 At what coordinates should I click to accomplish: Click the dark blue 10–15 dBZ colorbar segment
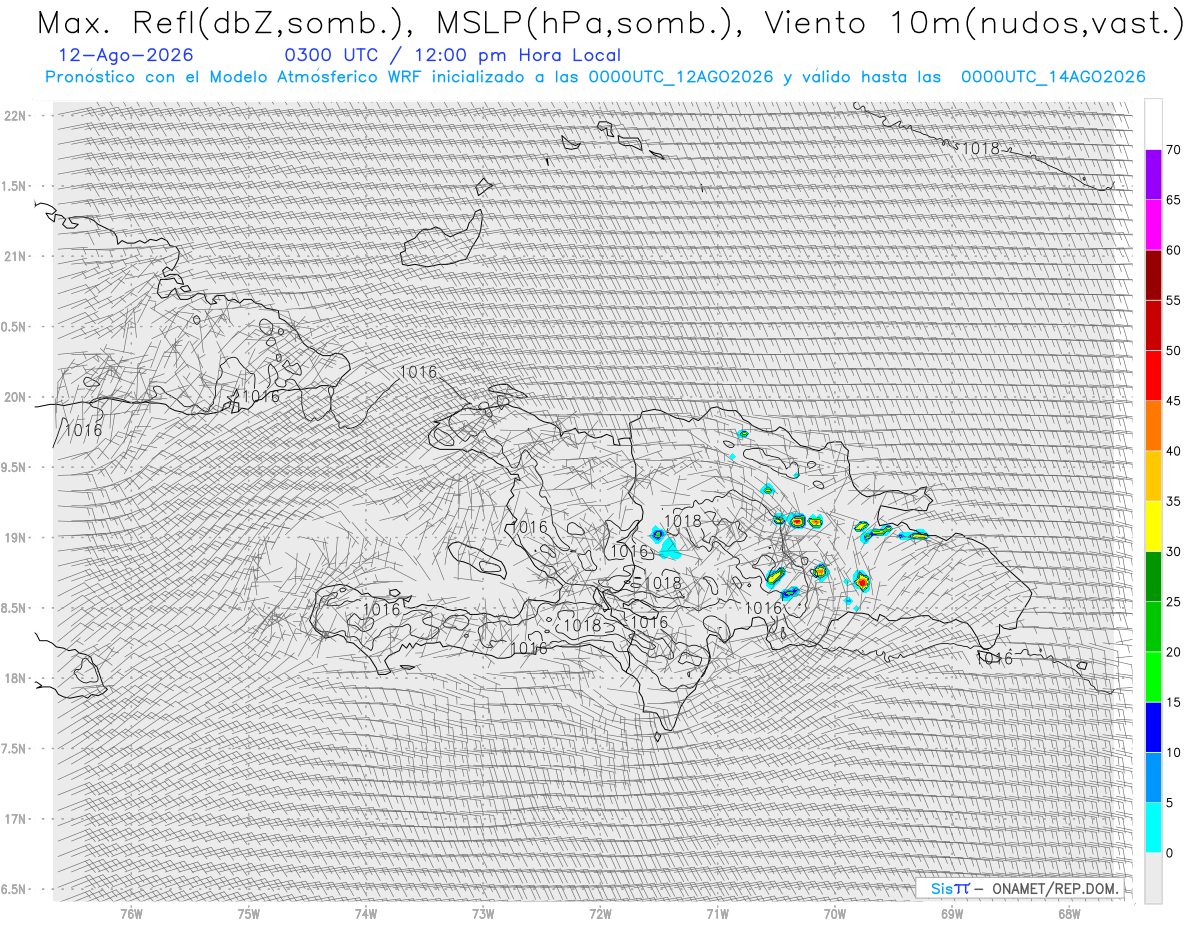pyautogui.click(x=1153, y=727)
